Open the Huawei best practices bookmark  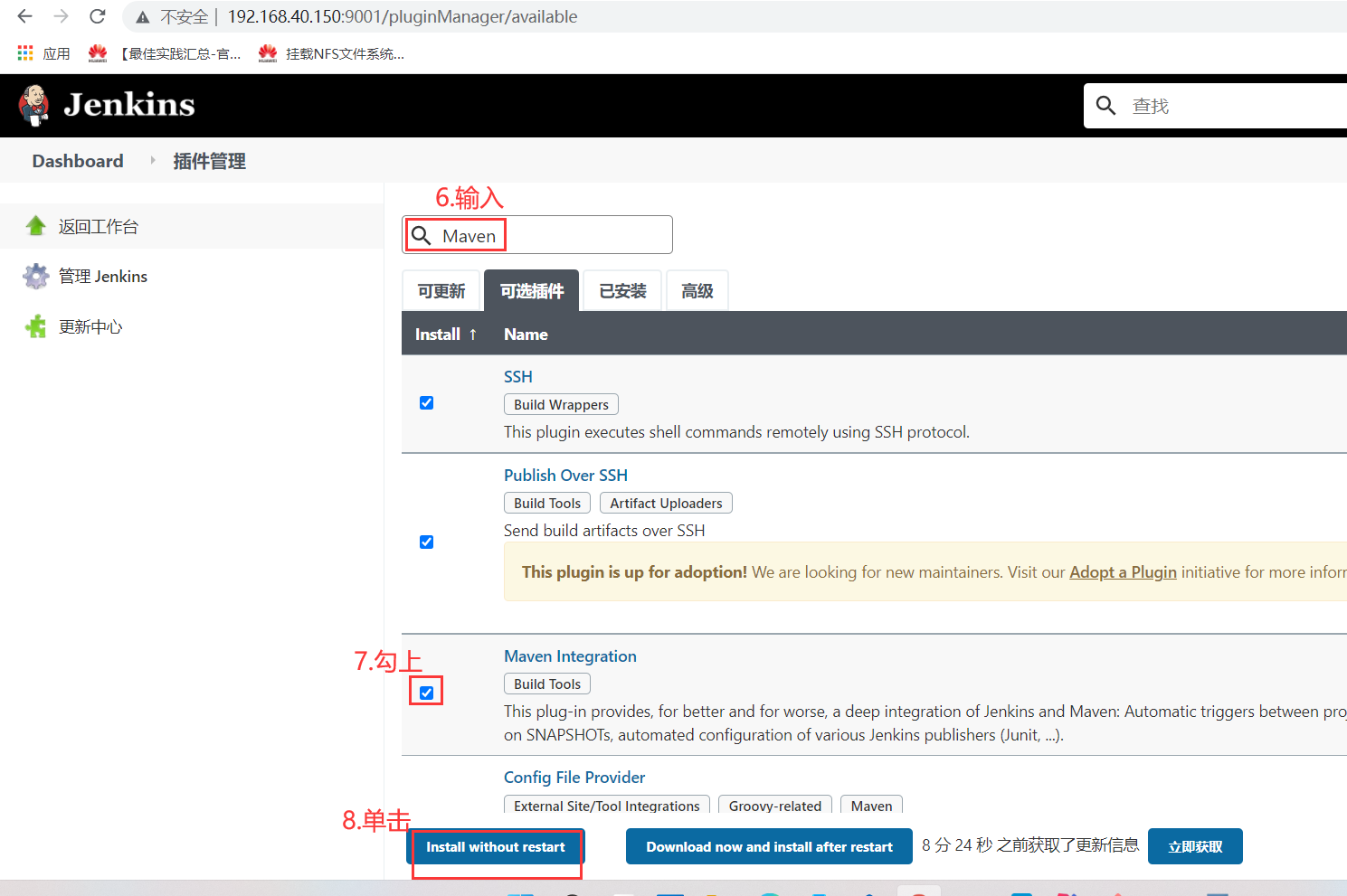[x=165, y=53]
